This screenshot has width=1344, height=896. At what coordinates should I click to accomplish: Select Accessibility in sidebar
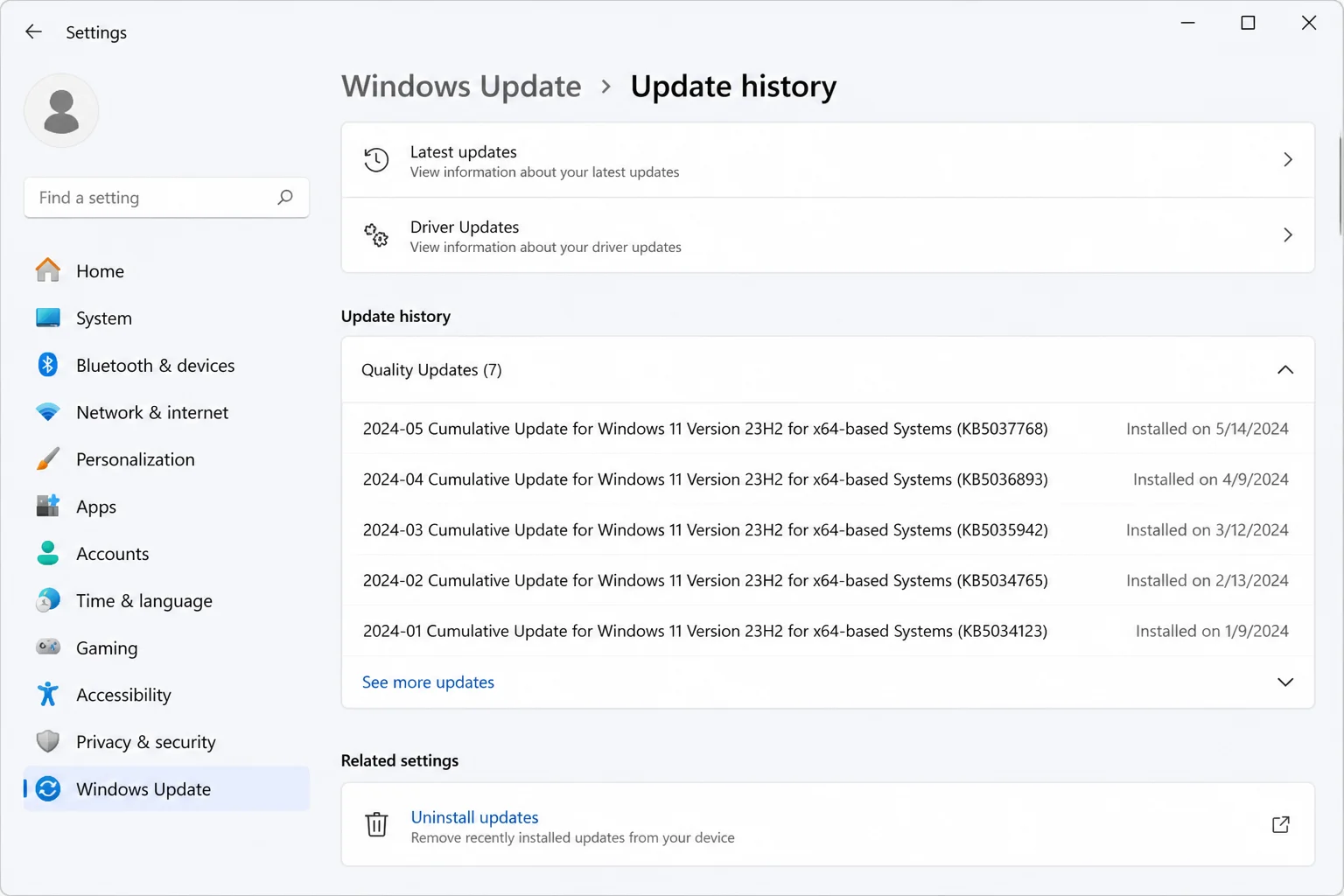pos(166,695)
